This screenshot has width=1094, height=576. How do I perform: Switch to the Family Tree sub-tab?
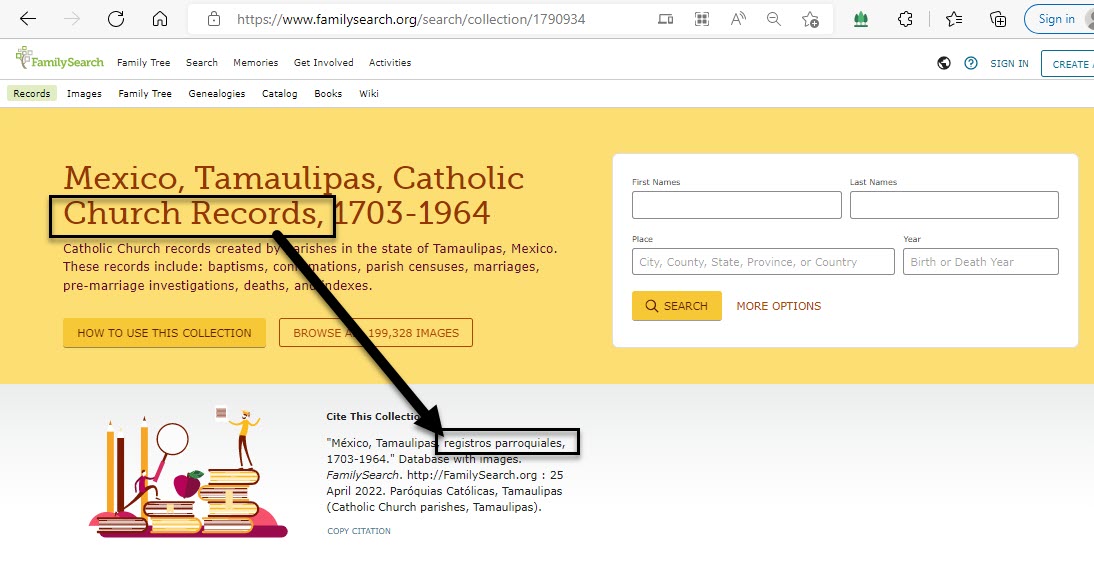(145, 93)
